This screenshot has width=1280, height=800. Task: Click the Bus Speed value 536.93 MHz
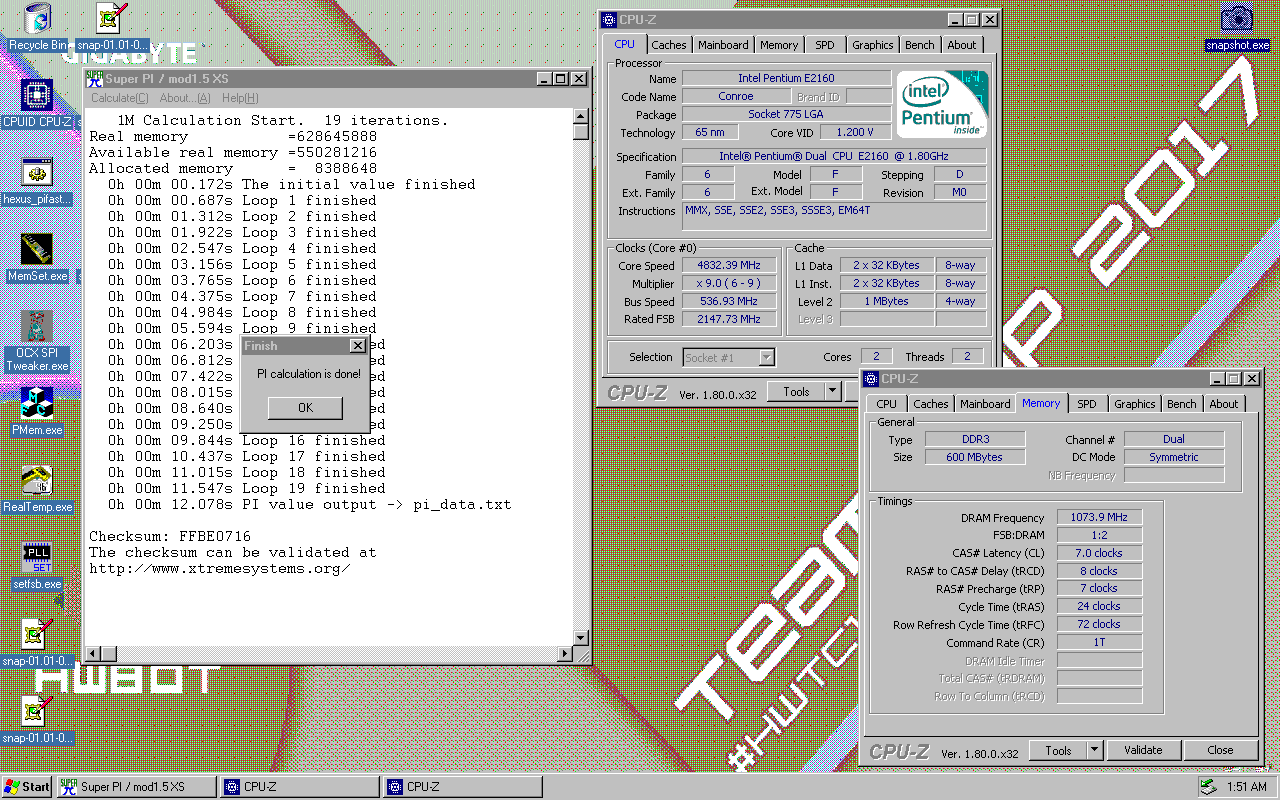pyautogui.click(x=727, y=302)
